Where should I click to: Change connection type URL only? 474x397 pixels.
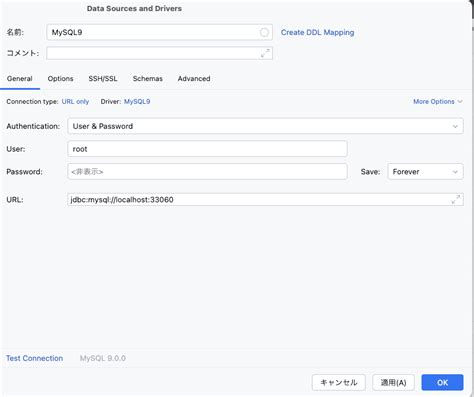coord(75,101)
